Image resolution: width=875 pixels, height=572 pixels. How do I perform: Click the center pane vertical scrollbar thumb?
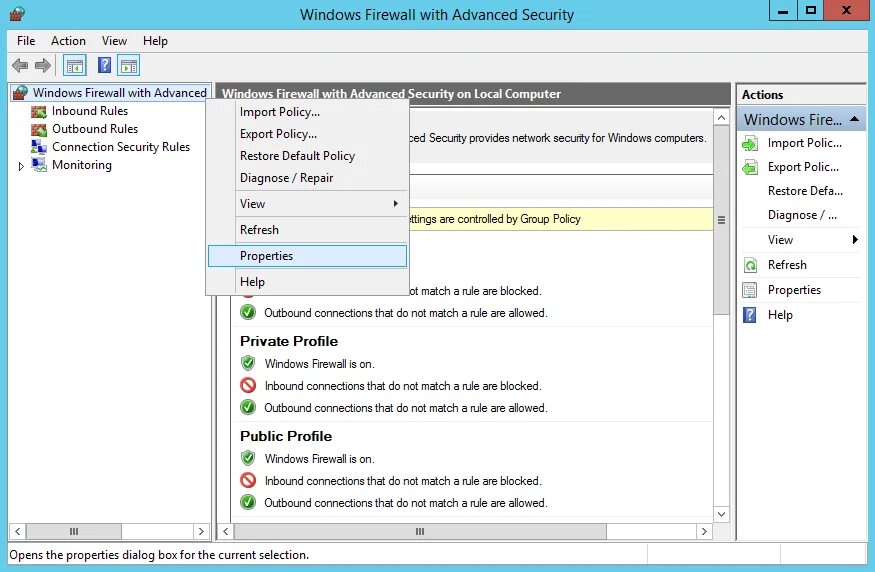point(722,220)
